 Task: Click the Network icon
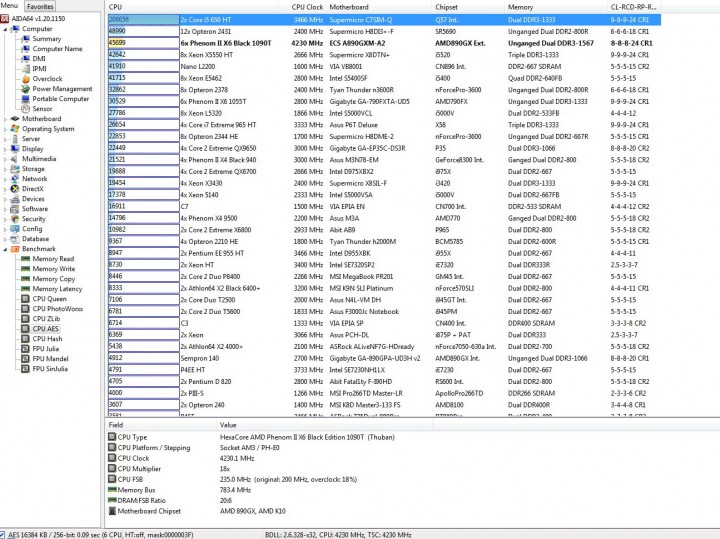16,179
